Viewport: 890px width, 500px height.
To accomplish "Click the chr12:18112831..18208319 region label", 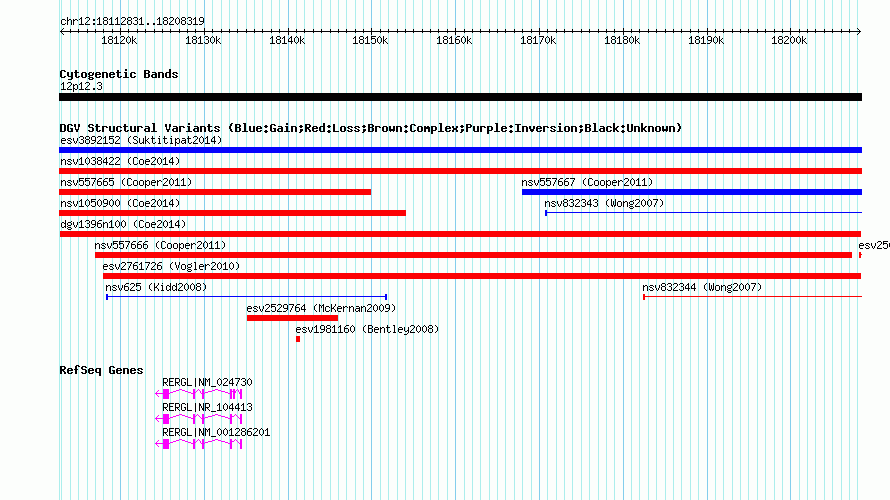I will point(132,22).
